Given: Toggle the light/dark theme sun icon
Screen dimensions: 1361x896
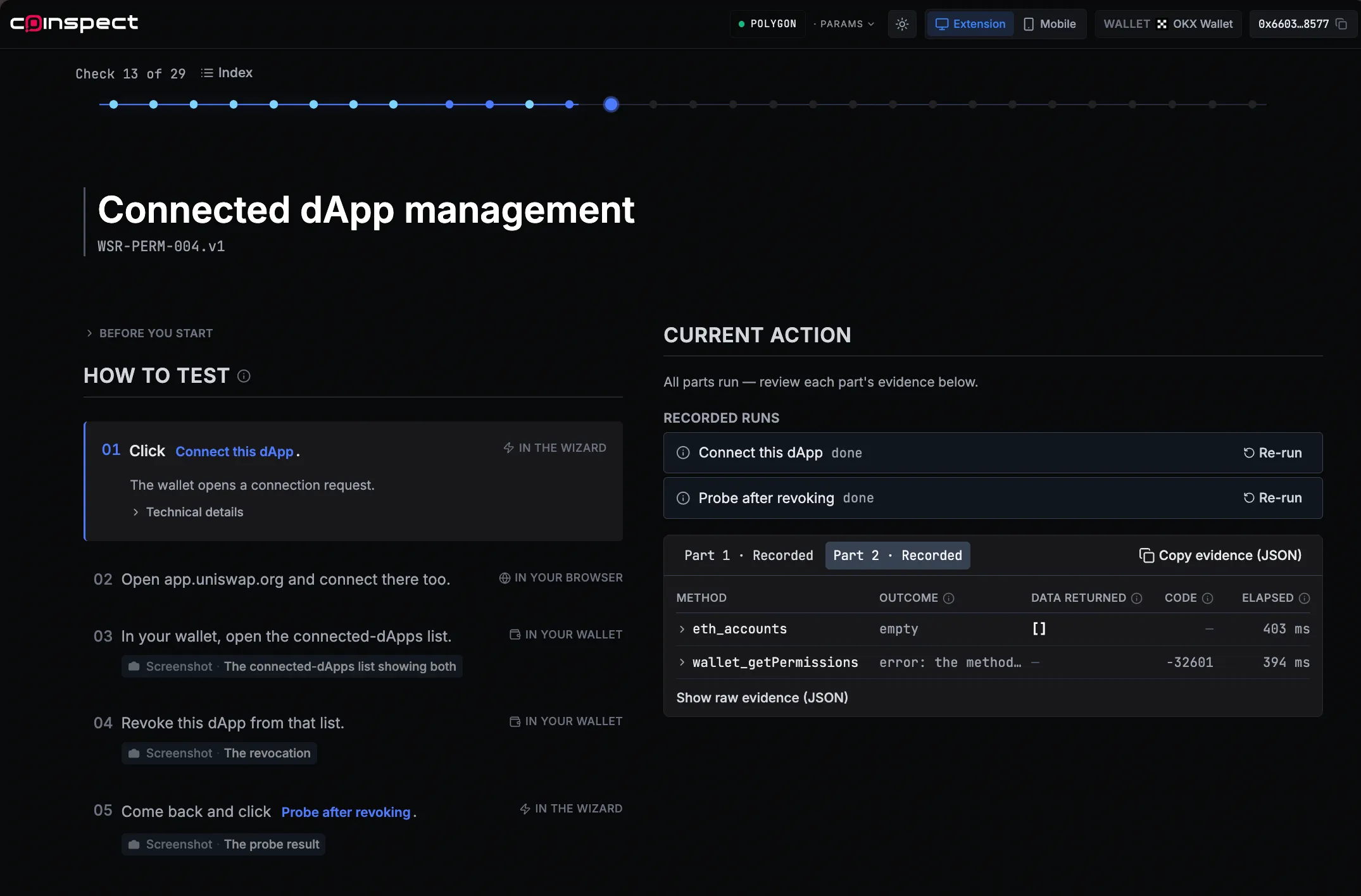Looking at the screenshot, I should click(902, 24).
